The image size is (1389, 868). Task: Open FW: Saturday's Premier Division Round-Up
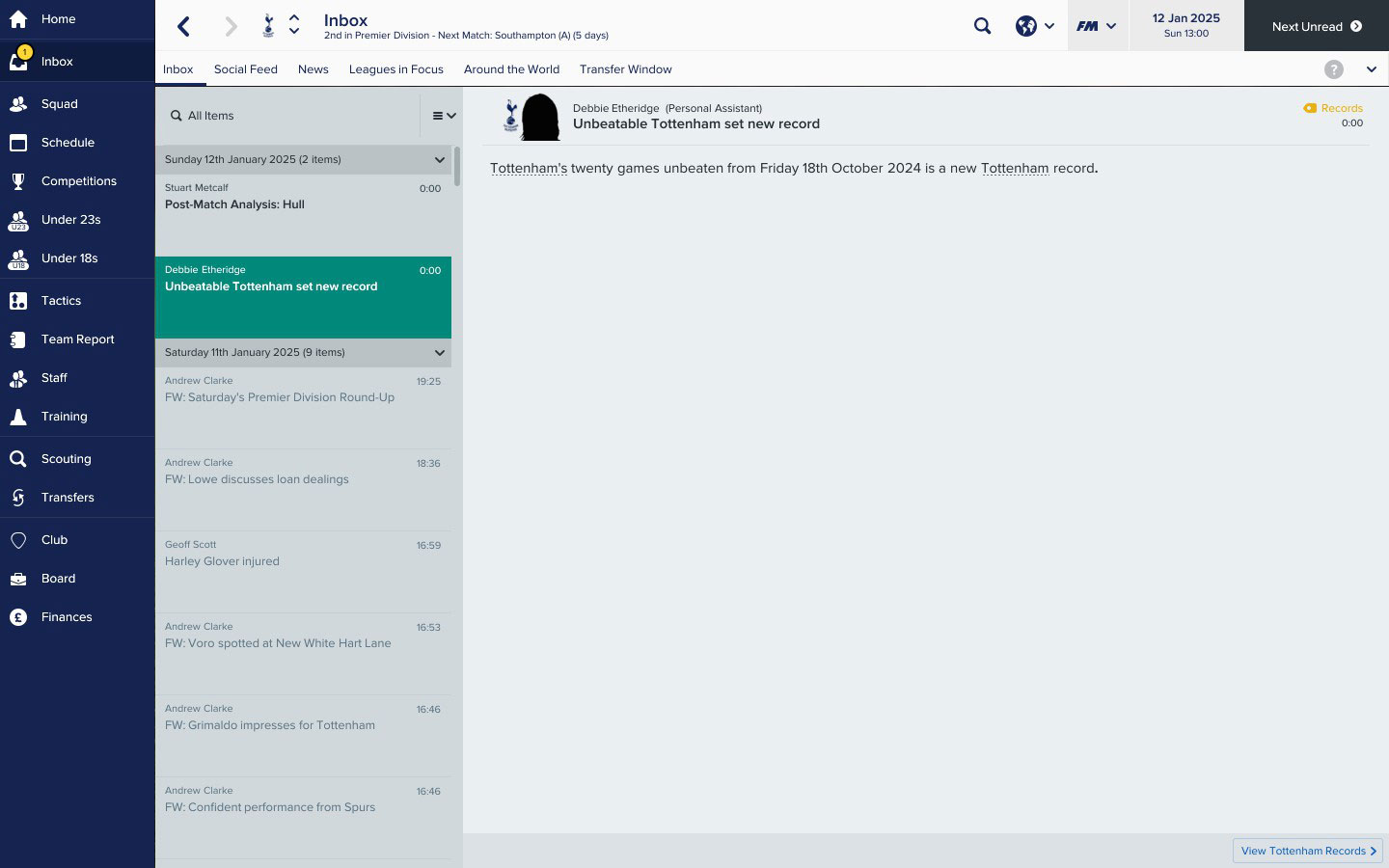pos(303,408)
